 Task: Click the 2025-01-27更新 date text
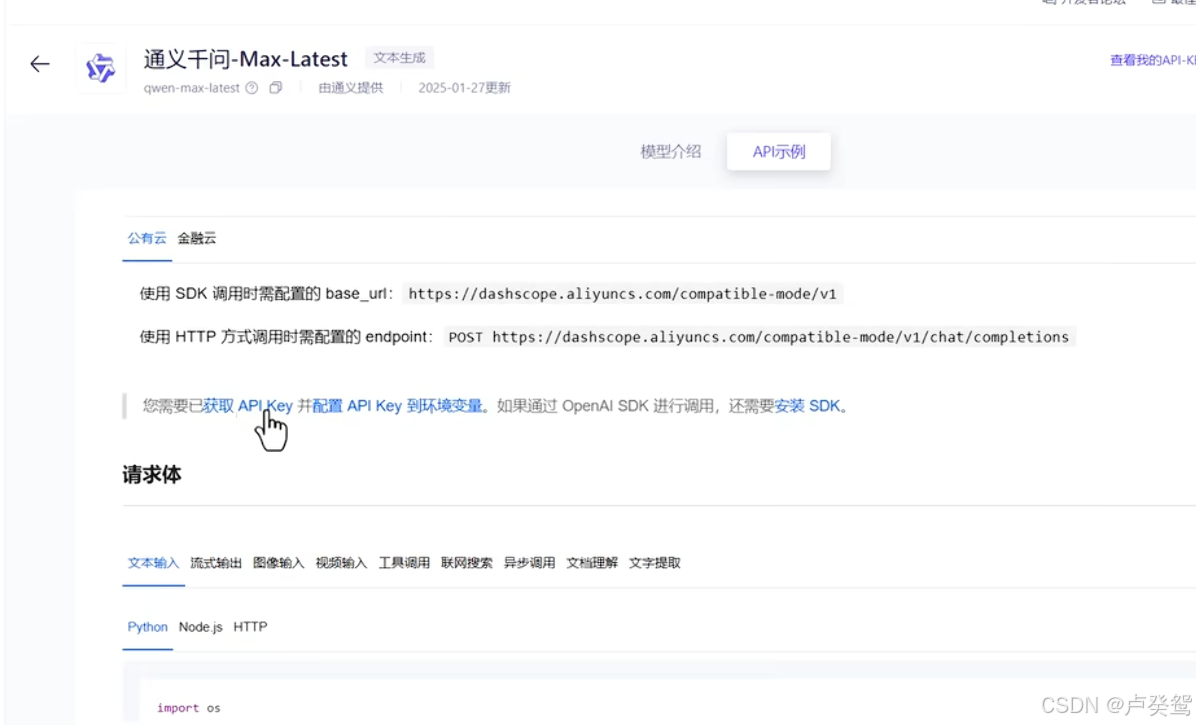point(465,88)
